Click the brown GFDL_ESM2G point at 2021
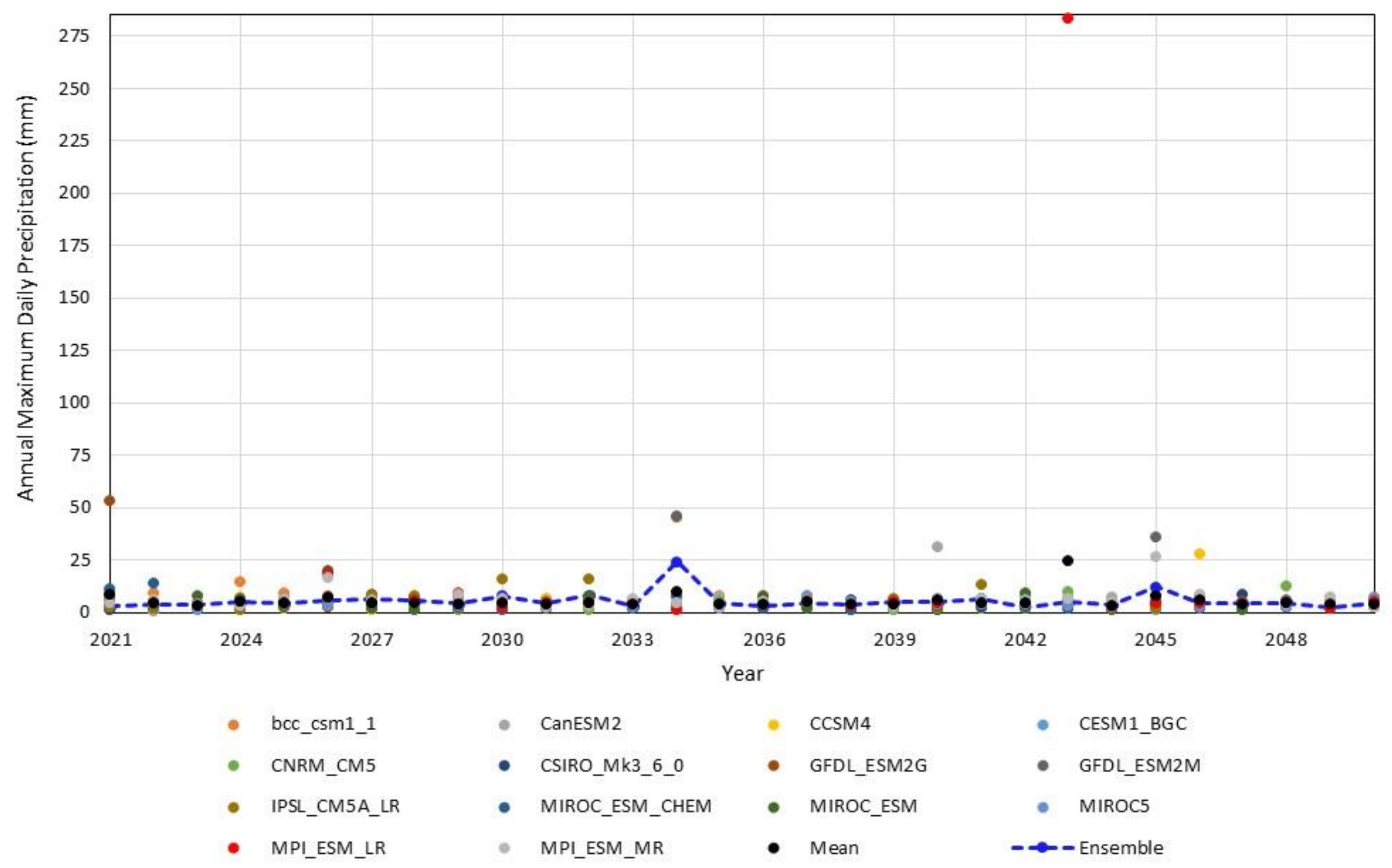 pyautogui.click(x=109, y=500)
